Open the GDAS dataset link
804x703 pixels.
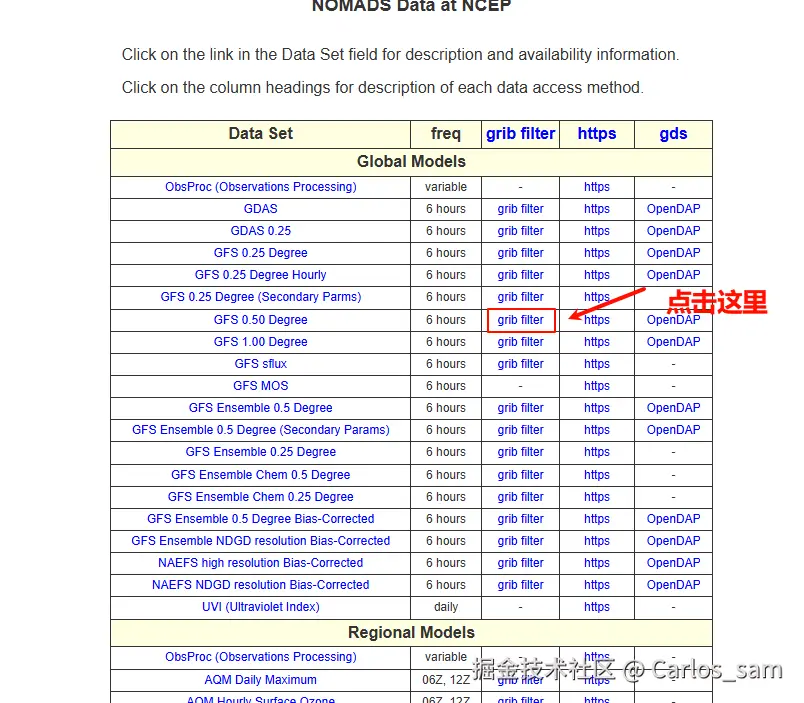(260, 209)
